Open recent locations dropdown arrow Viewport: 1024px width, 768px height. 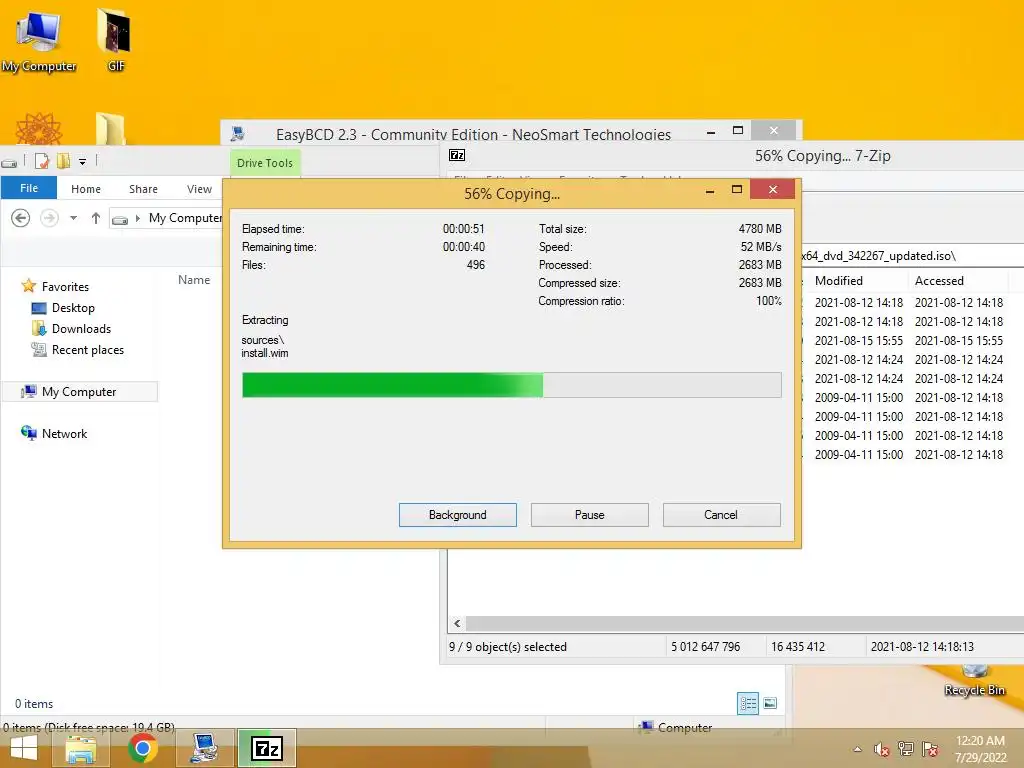pyautogui.click(x=74, y=218)
